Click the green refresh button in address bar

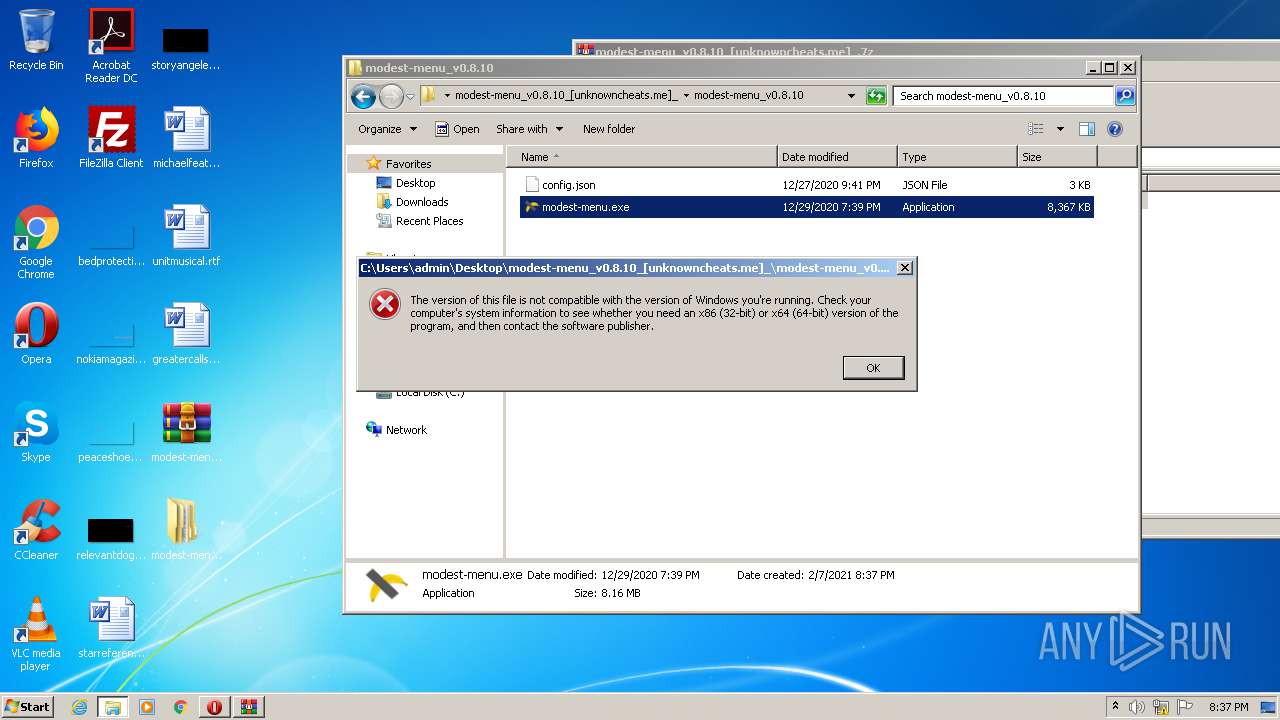click(876, 96)
